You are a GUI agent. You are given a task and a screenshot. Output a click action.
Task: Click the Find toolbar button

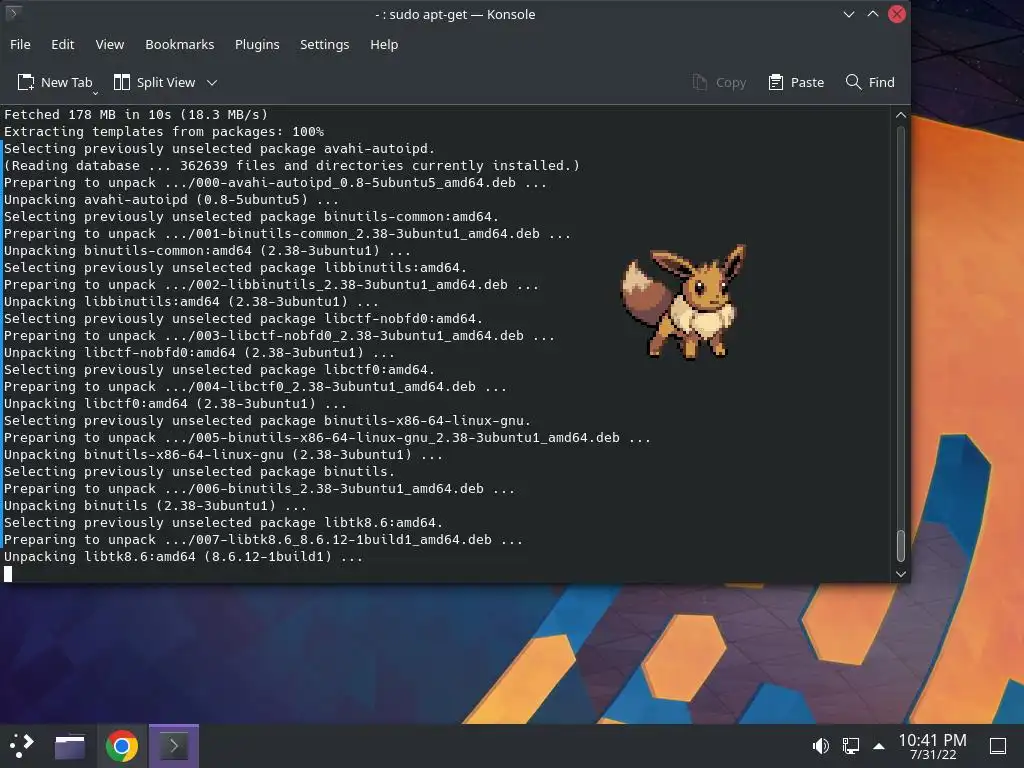click(870, 82)
